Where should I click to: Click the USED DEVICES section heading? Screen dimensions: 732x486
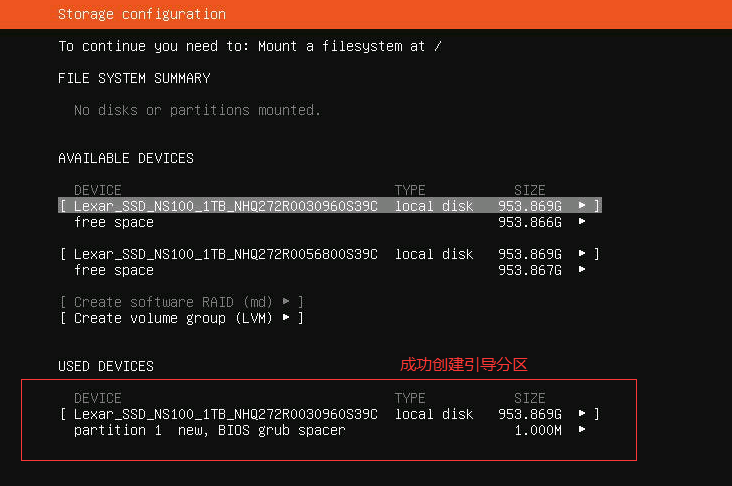click(106, 366)
